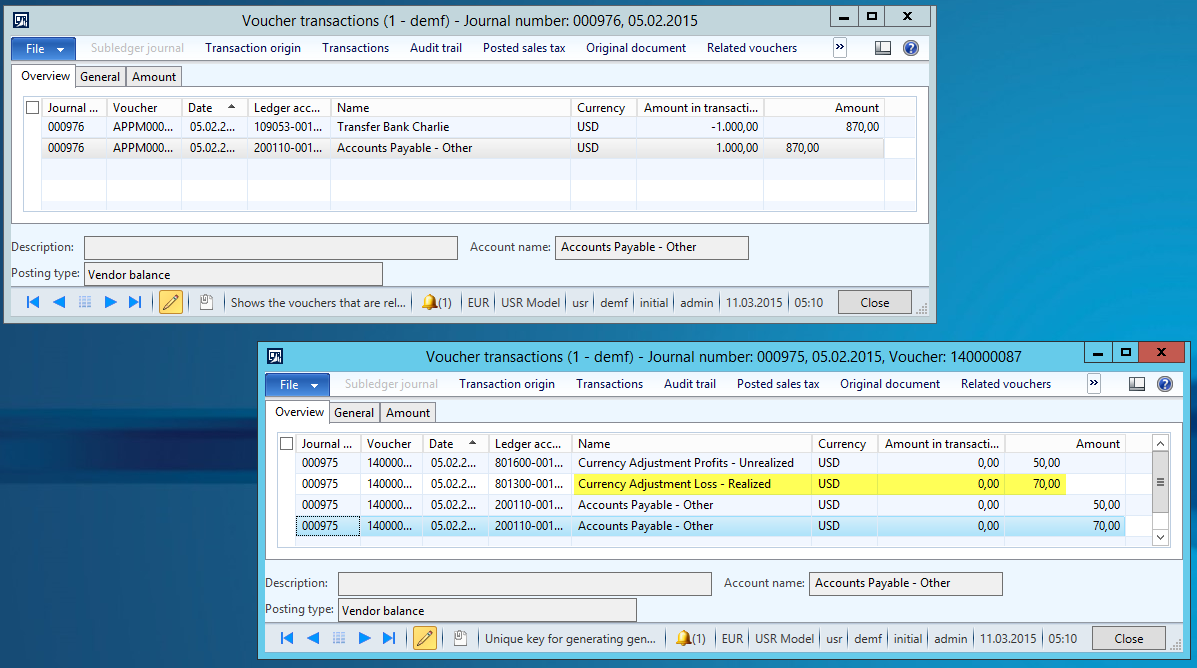
Task: Click the edit pencil icon in the lower window
Action: point(425,638)
